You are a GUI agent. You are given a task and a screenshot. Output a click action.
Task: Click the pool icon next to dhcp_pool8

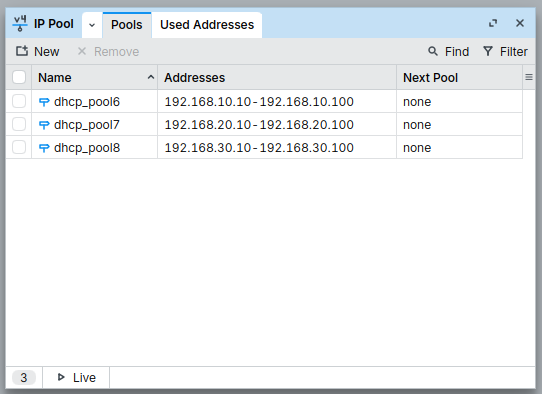(x=44, y=148)
